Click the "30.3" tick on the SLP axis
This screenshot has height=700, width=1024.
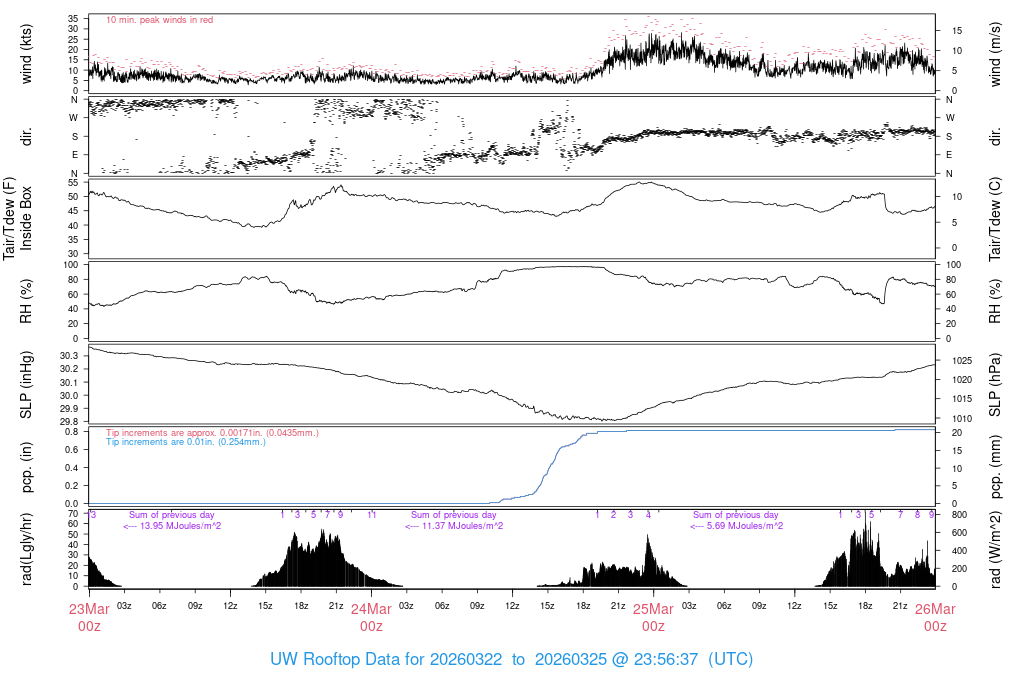[x=69, y=356]
